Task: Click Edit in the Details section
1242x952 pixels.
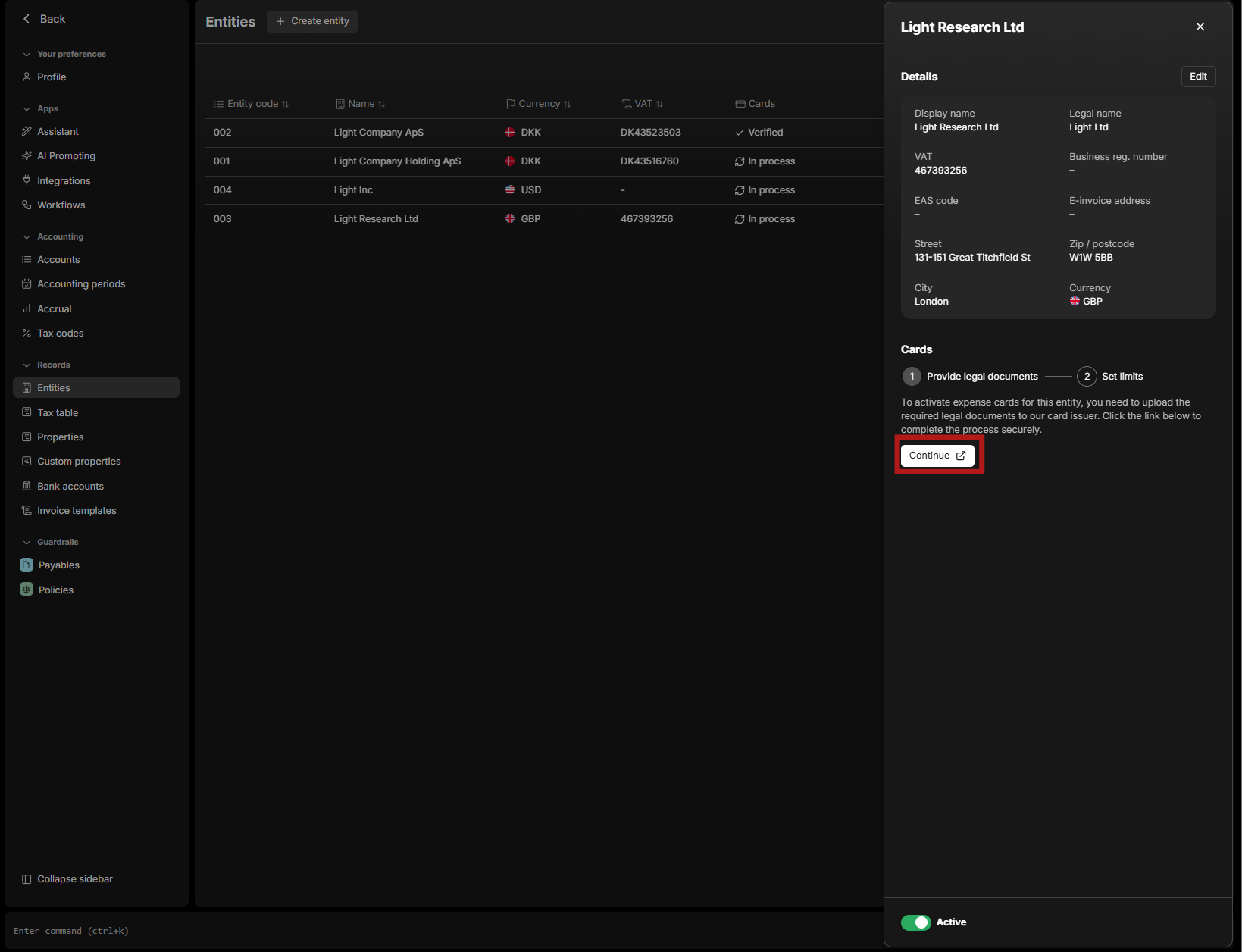Action: click(1198, 77)
